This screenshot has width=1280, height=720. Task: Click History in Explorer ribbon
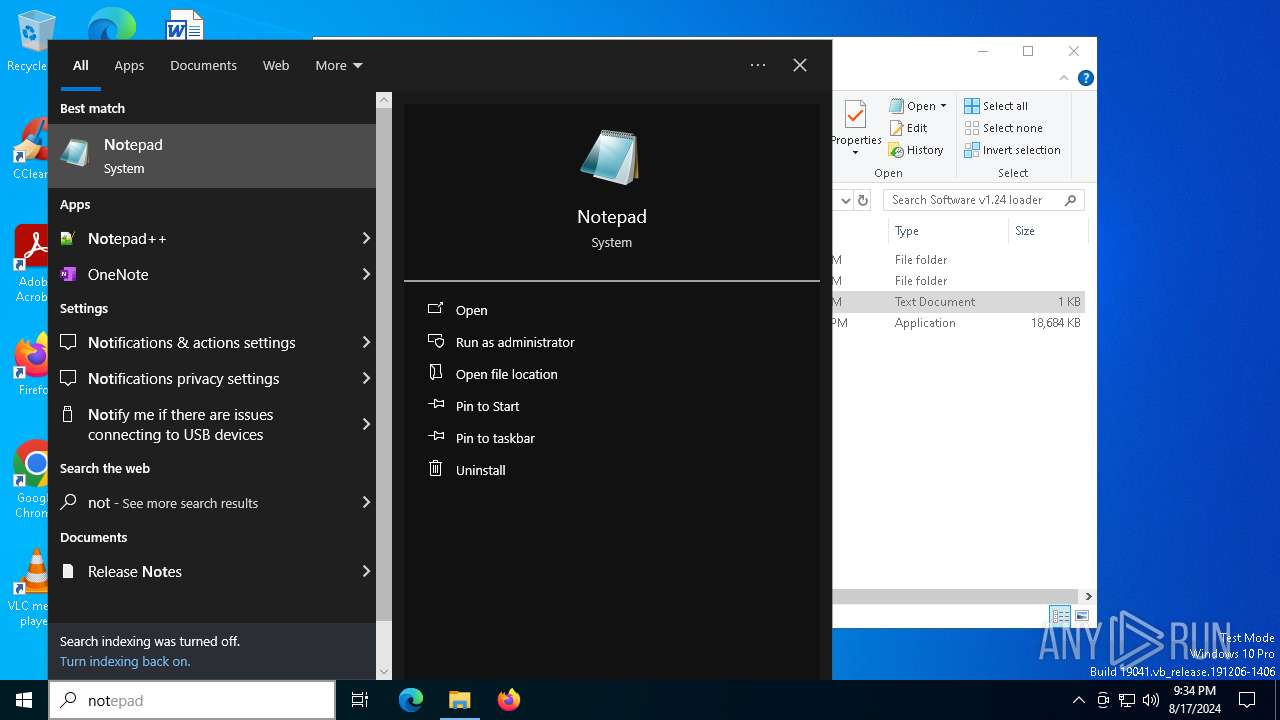pos(916,150)
